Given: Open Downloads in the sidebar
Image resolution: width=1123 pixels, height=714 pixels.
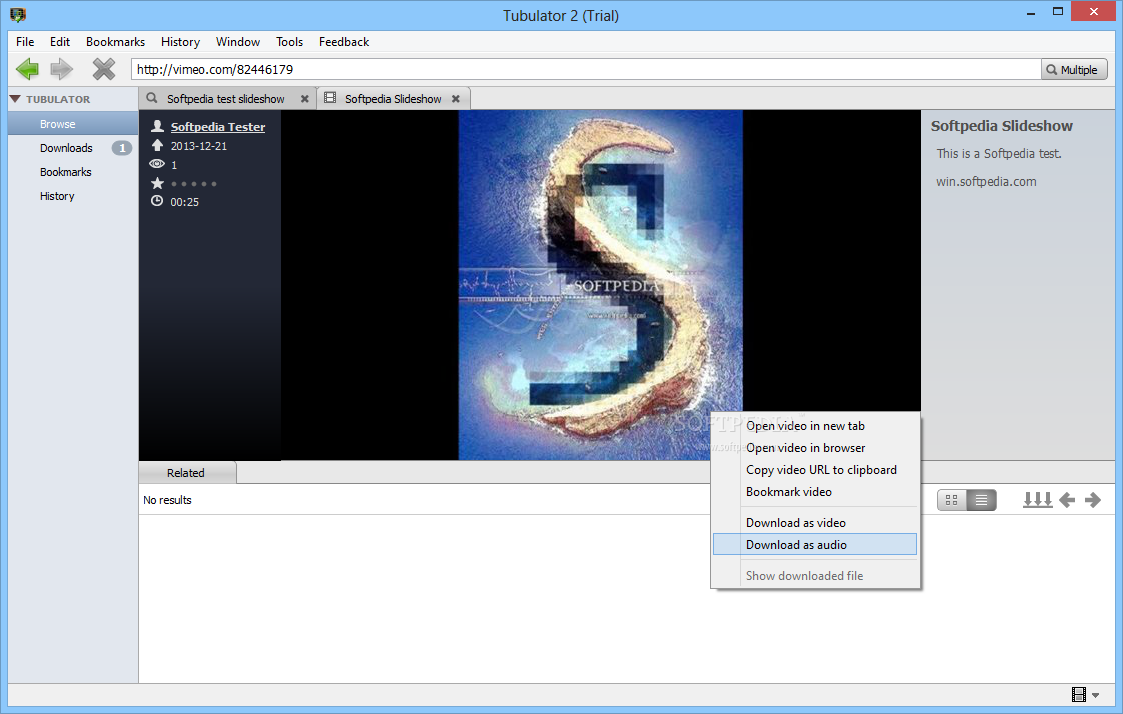Looking at the screenshot, I should pyautogui.click(x=66, y=148).
